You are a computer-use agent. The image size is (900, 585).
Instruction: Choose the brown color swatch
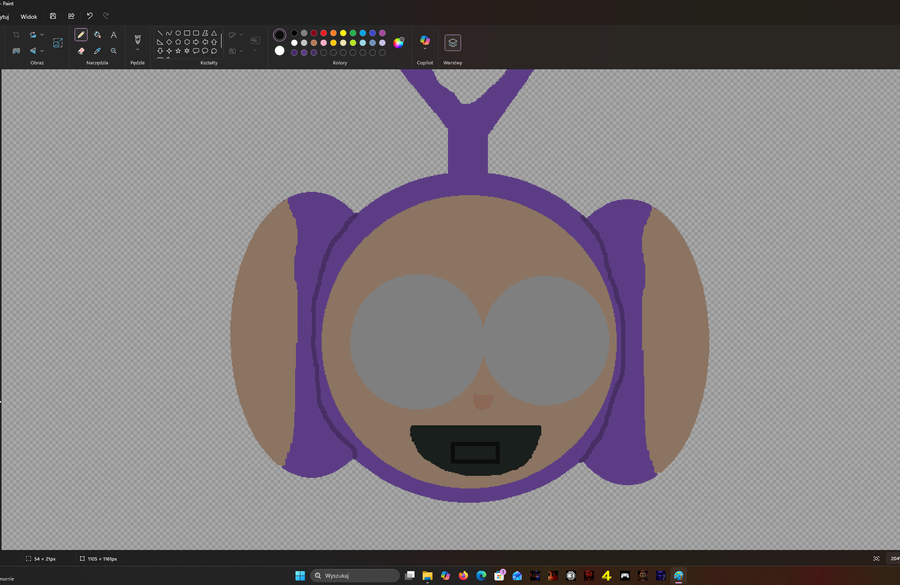tap(313, 42)
